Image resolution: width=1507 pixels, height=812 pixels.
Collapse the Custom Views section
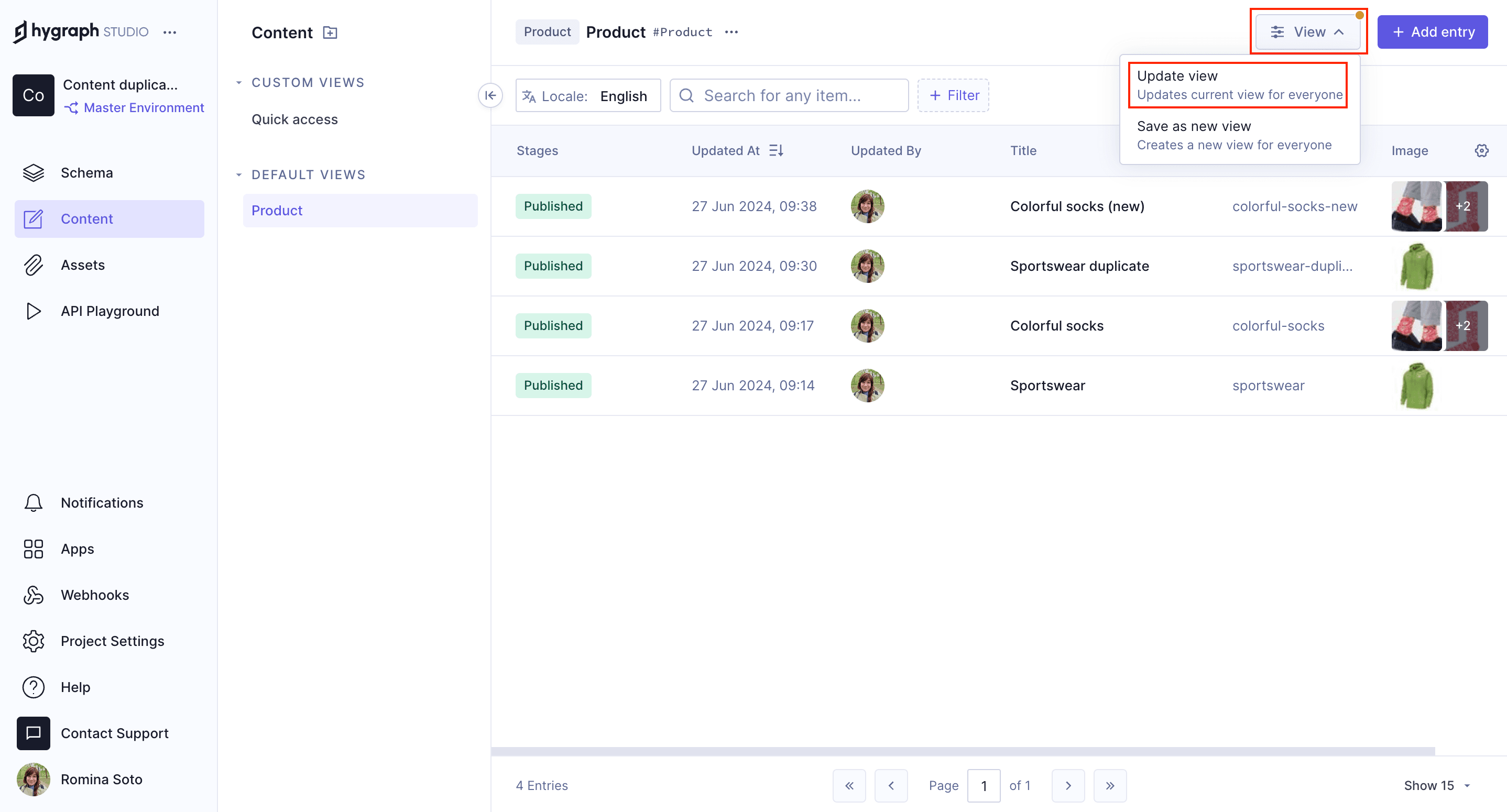pos(239,82)
